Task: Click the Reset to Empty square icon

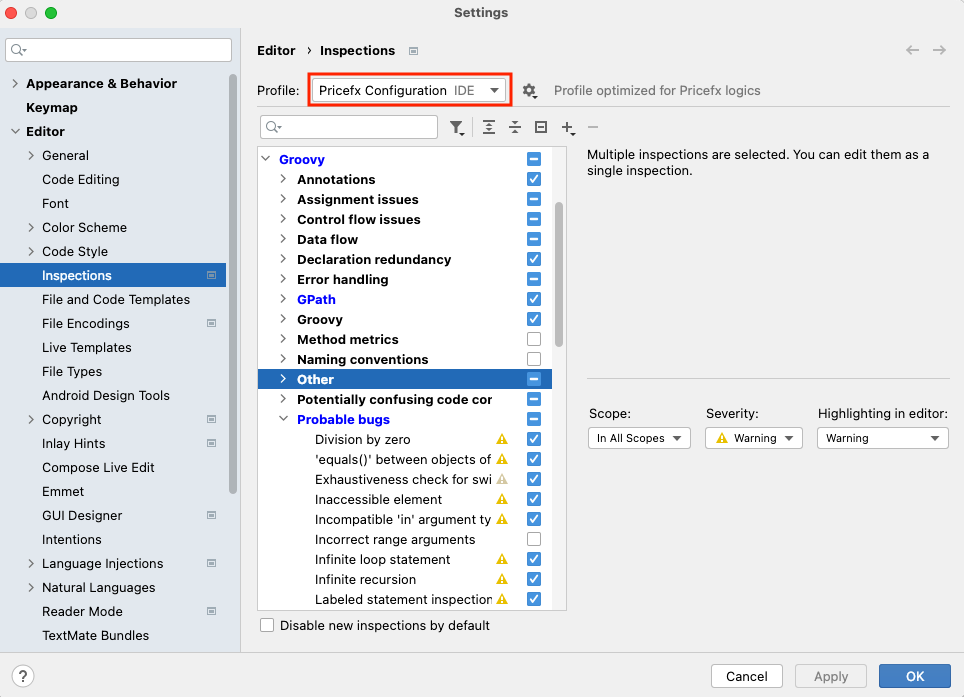Action: pyautogui.click(x=541, y=127)
